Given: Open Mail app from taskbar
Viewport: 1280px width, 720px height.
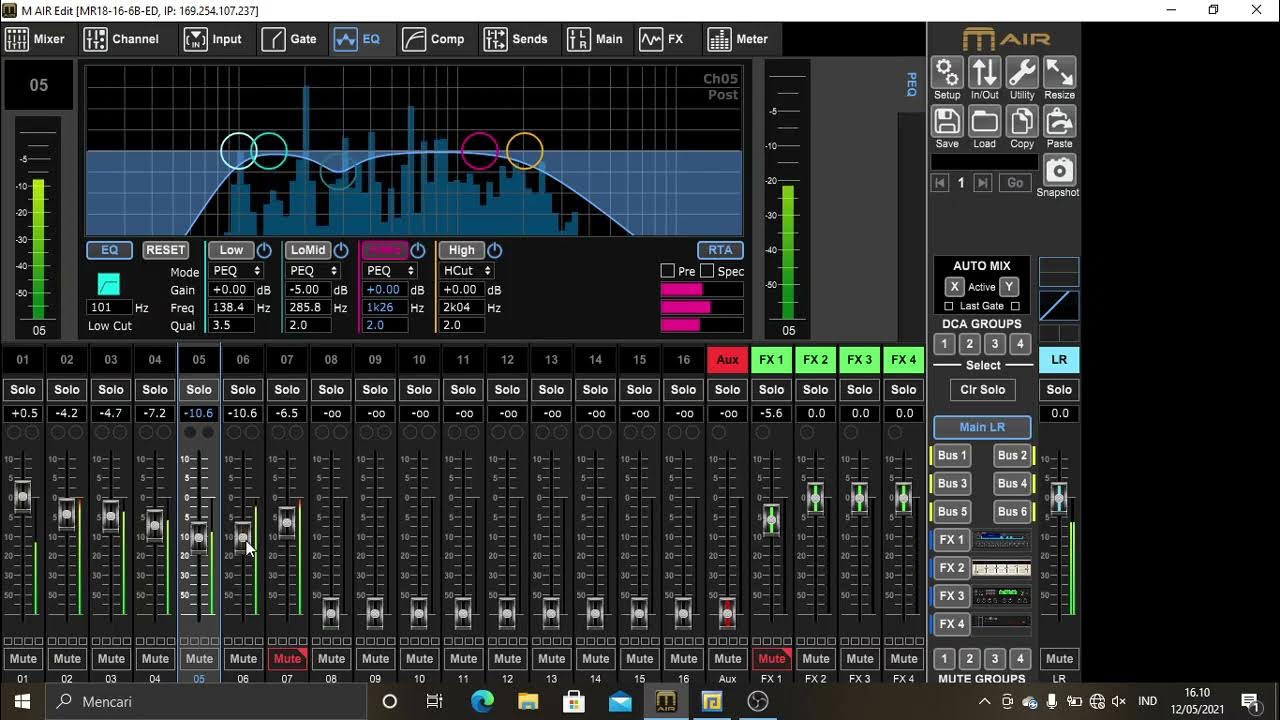Looking at the screenshot, I should point(620,701).
